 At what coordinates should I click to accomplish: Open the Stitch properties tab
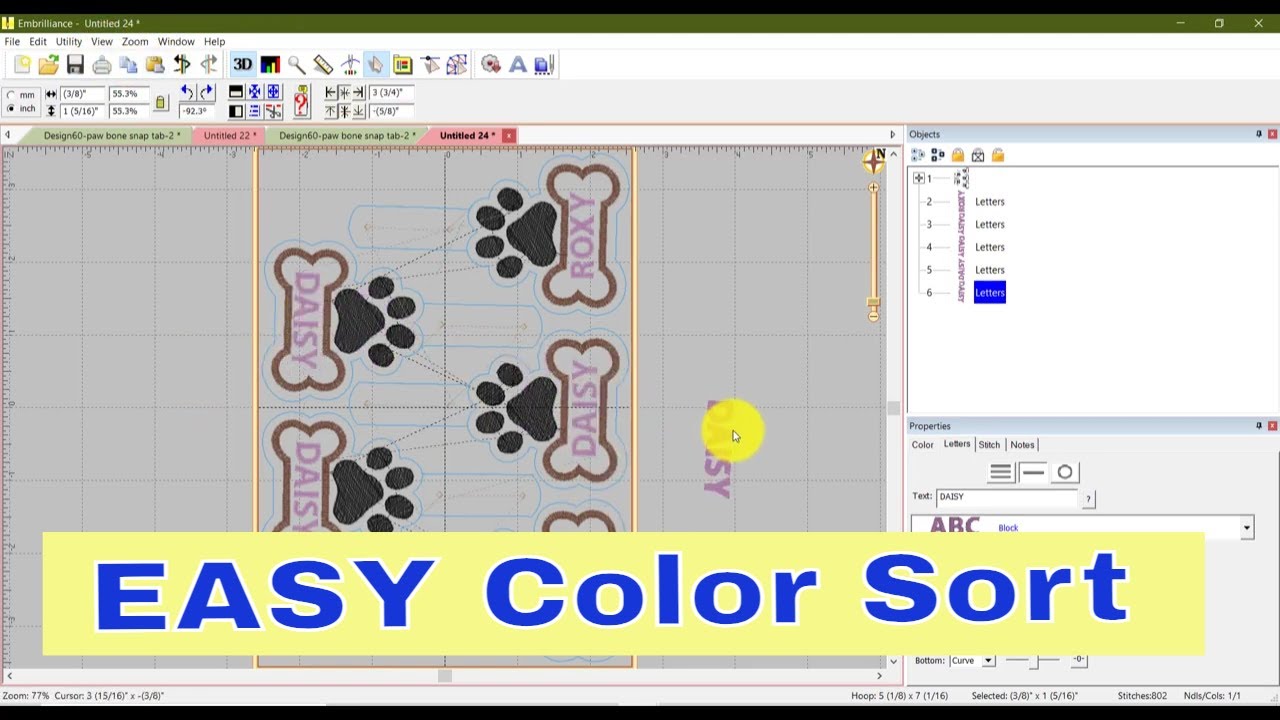[x=989, y=445]
